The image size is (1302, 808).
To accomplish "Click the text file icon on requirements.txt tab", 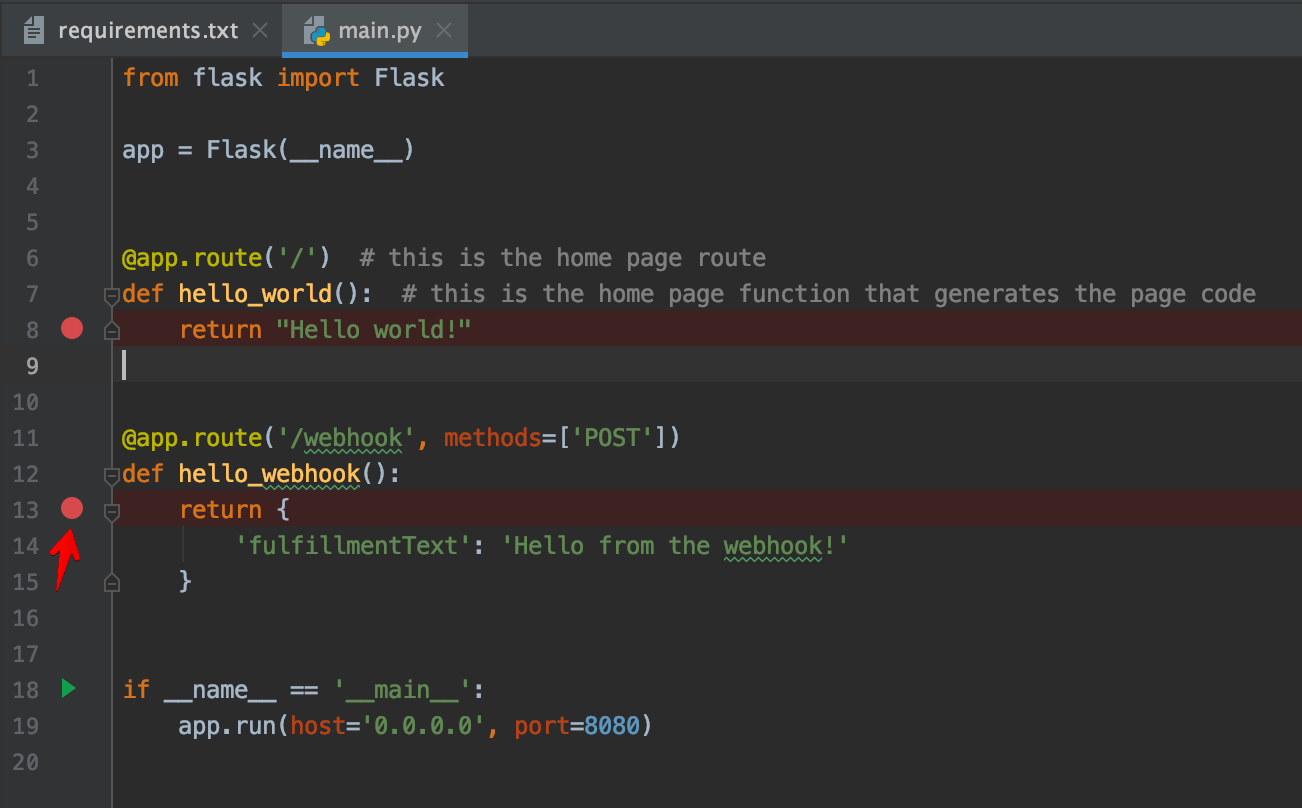I will (34, 31).
